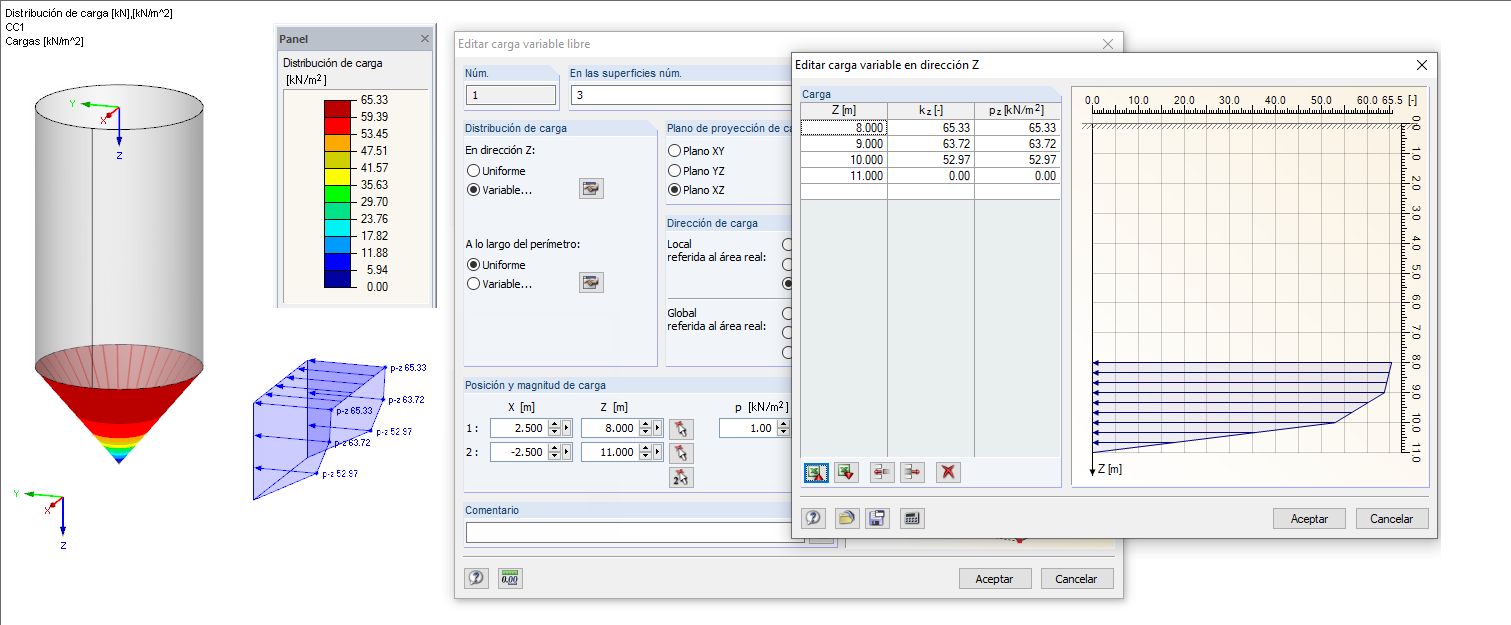Click the stepper on X value -2.500
The image size is (1511, 625).
(x=555, y=452)
